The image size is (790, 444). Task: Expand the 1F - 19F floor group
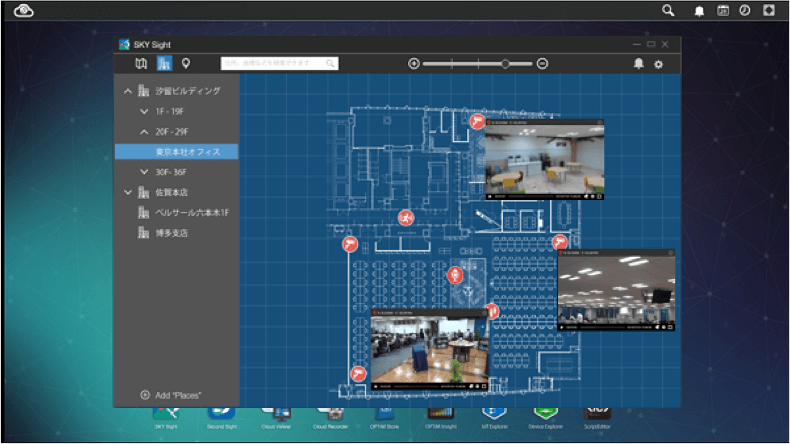pyautogui.click(x=144, y=111)
